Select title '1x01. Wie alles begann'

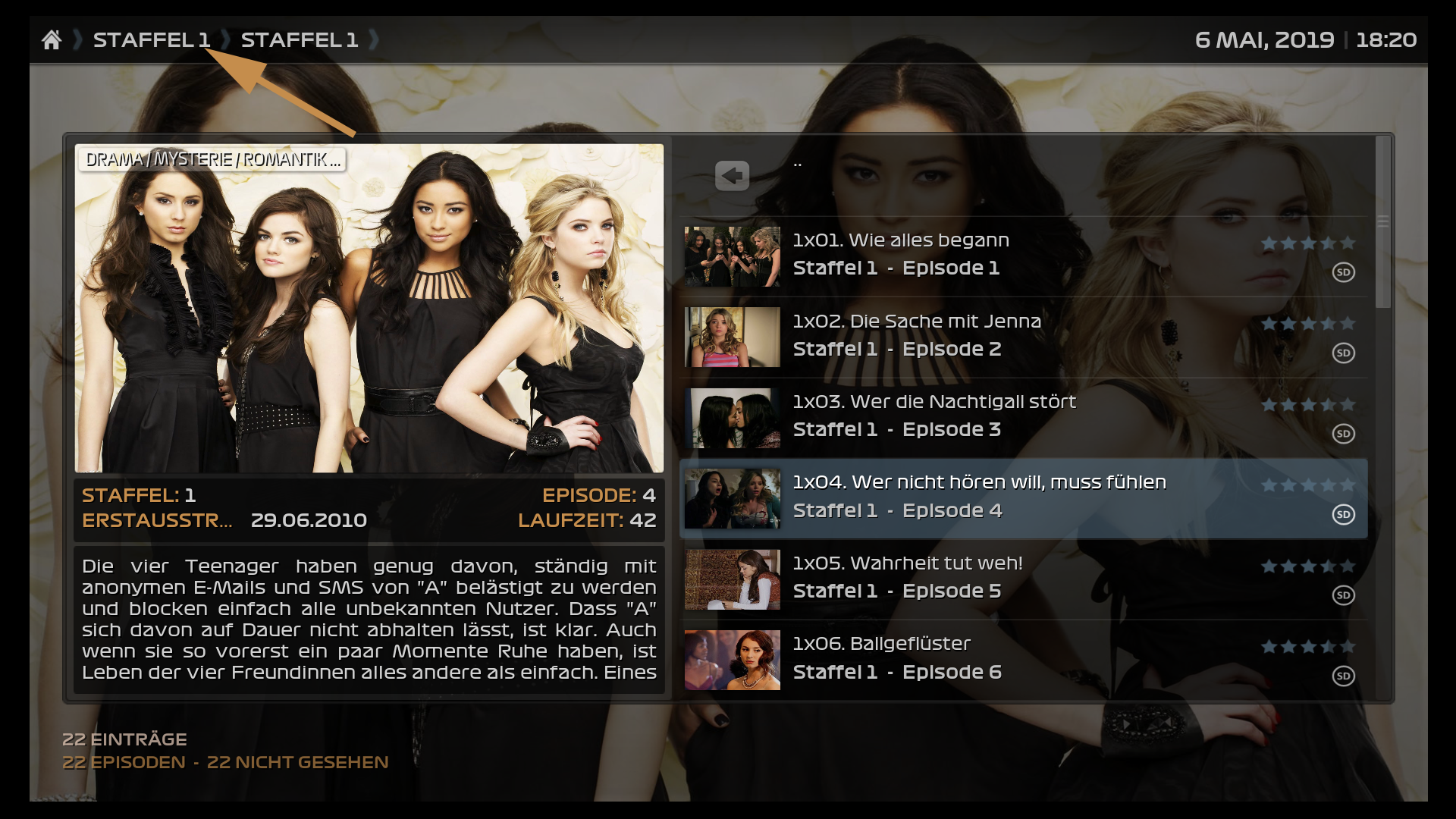coord(901,240)
